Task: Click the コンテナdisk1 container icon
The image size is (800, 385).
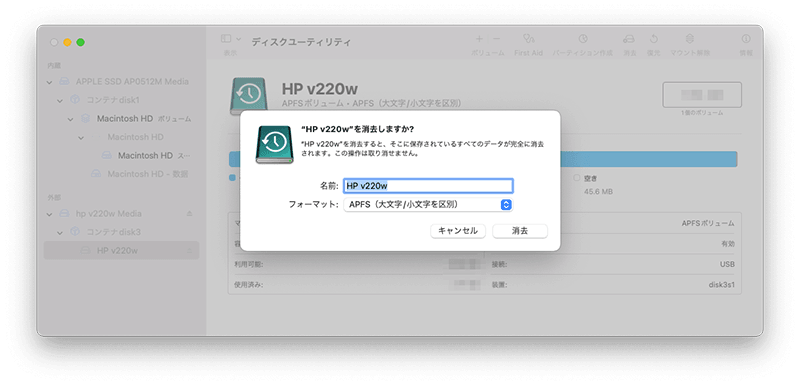Action: 75,100
